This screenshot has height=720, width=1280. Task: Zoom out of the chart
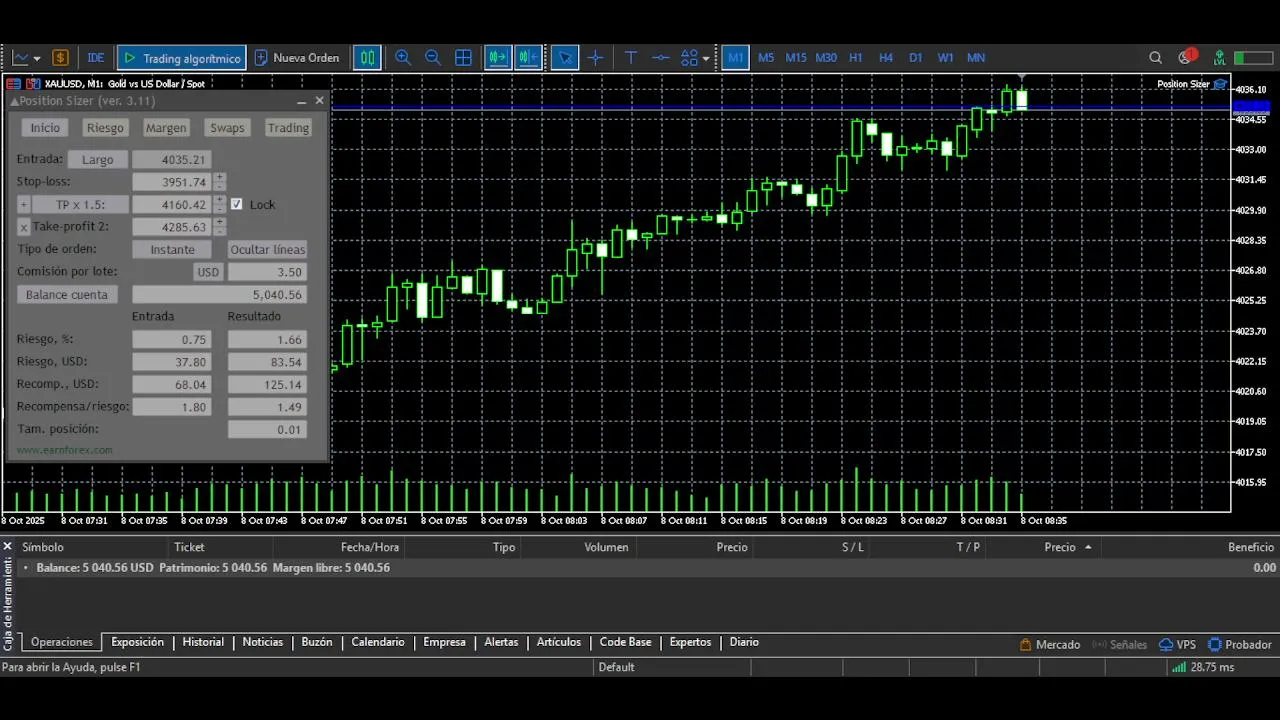click(x=433, y=58)
